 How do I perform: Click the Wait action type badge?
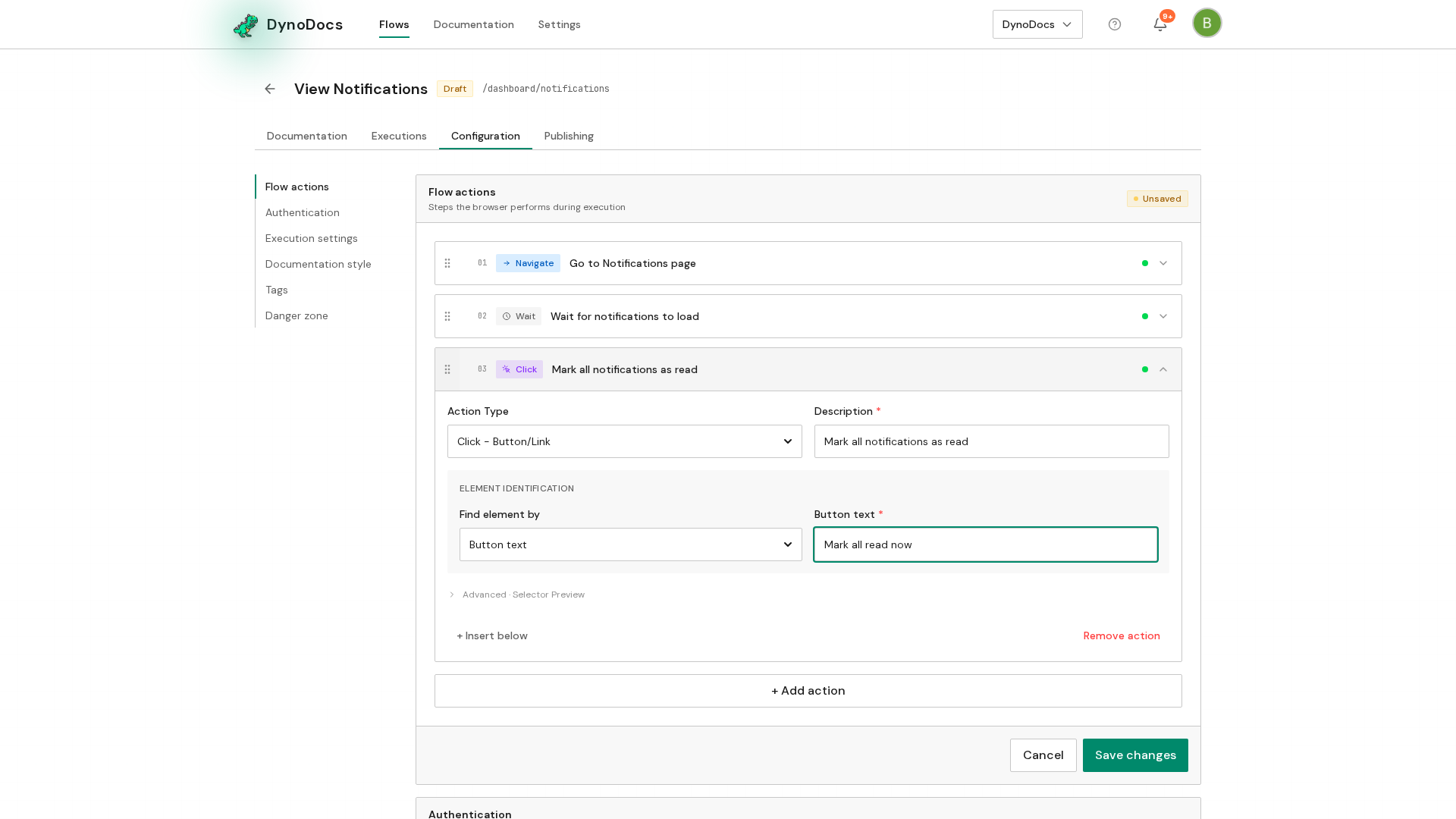point(519,316)
